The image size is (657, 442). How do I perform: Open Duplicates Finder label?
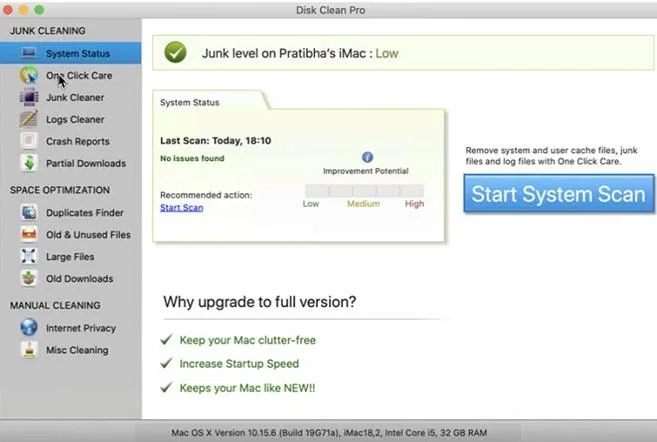(x=85, y=213)
